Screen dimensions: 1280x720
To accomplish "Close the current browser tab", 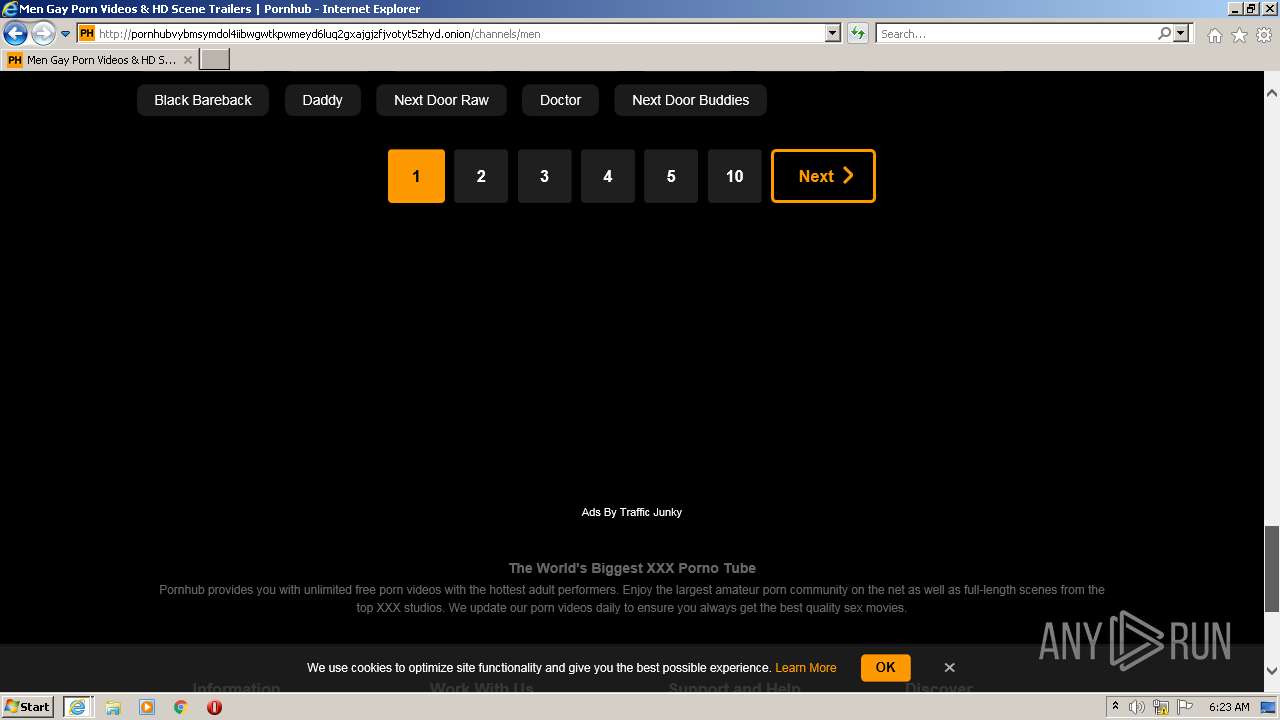I will 188,60.
